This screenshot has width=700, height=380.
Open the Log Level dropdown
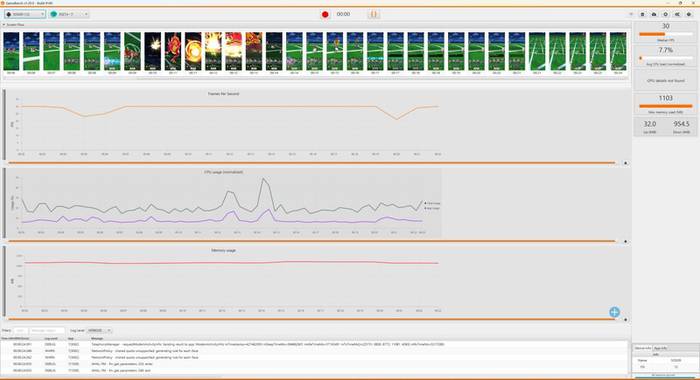(99, 330)
